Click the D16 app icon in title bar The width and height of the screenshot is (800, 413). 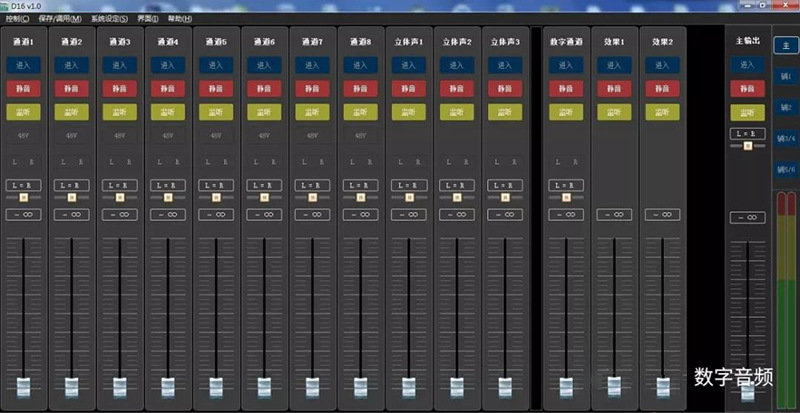[x=4, y=5]
